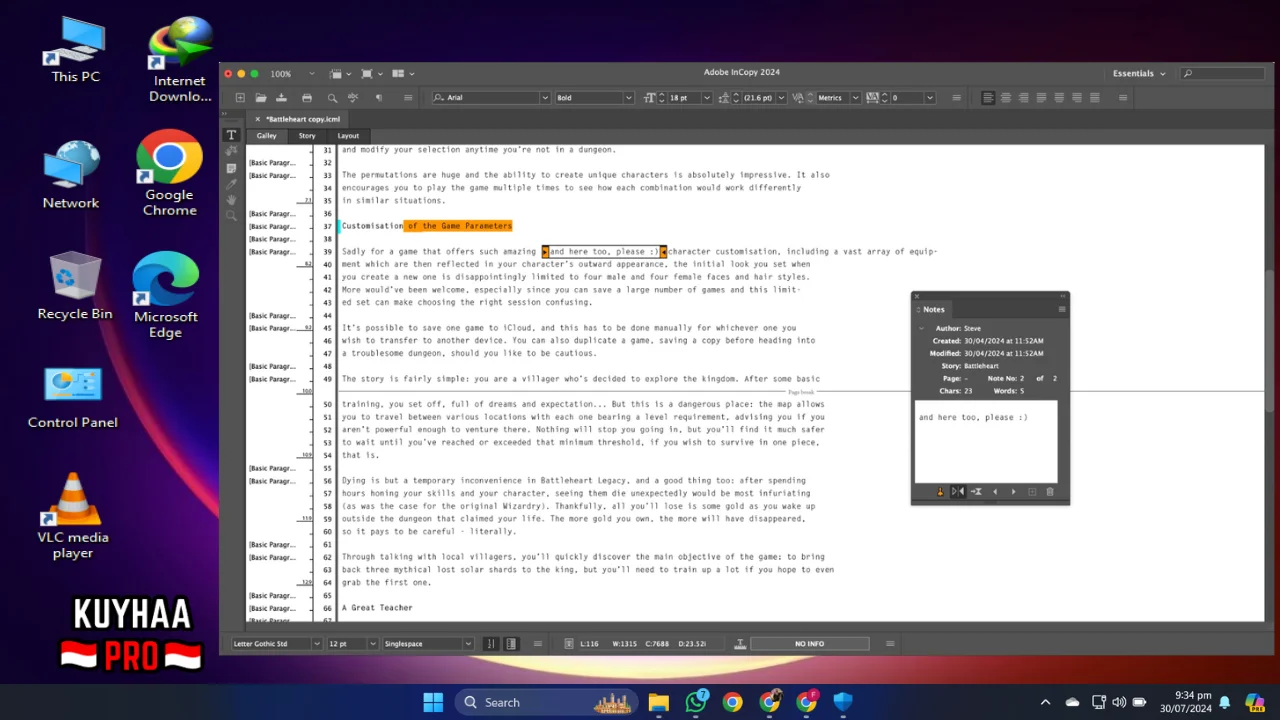Screen dimensions: 1280x720
Task: Select Align center paragraph icon
Action: coord(1006,98)
